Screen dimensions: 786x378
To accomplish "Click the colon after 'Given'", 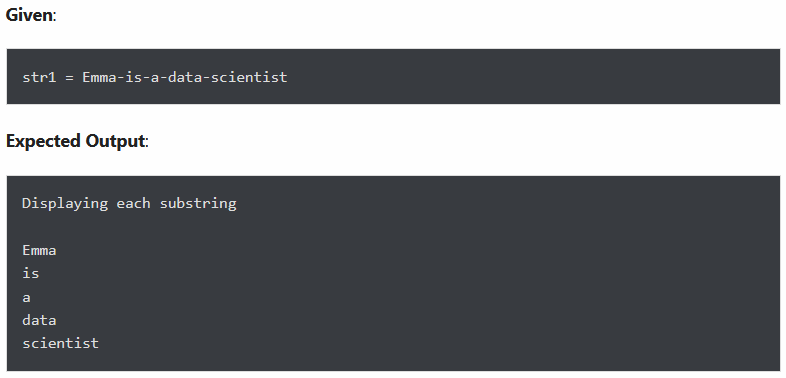I will tap(55, 17).
